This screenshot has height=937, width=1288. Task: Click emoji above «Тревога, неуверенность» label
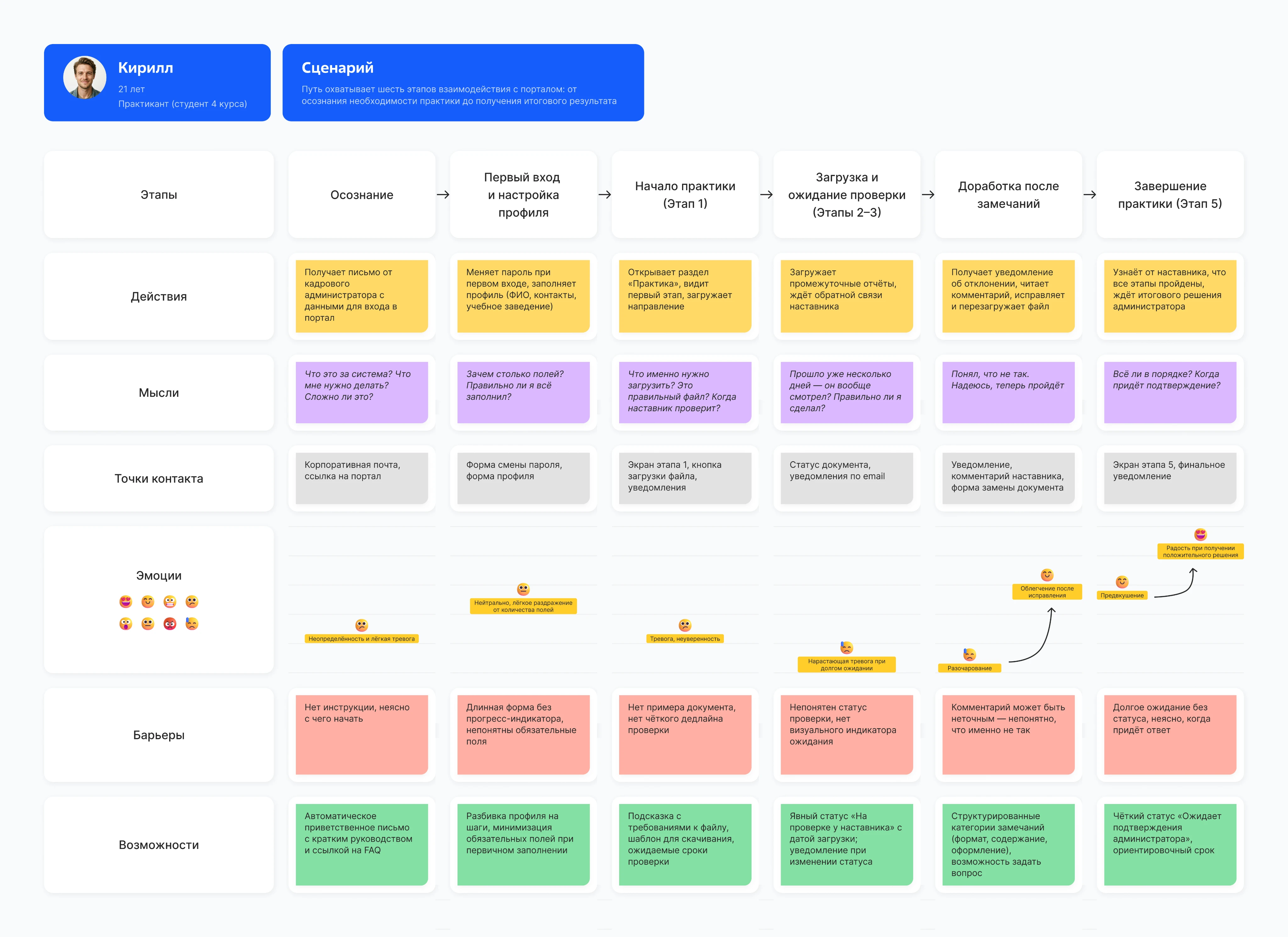click(x=685, y=625)
